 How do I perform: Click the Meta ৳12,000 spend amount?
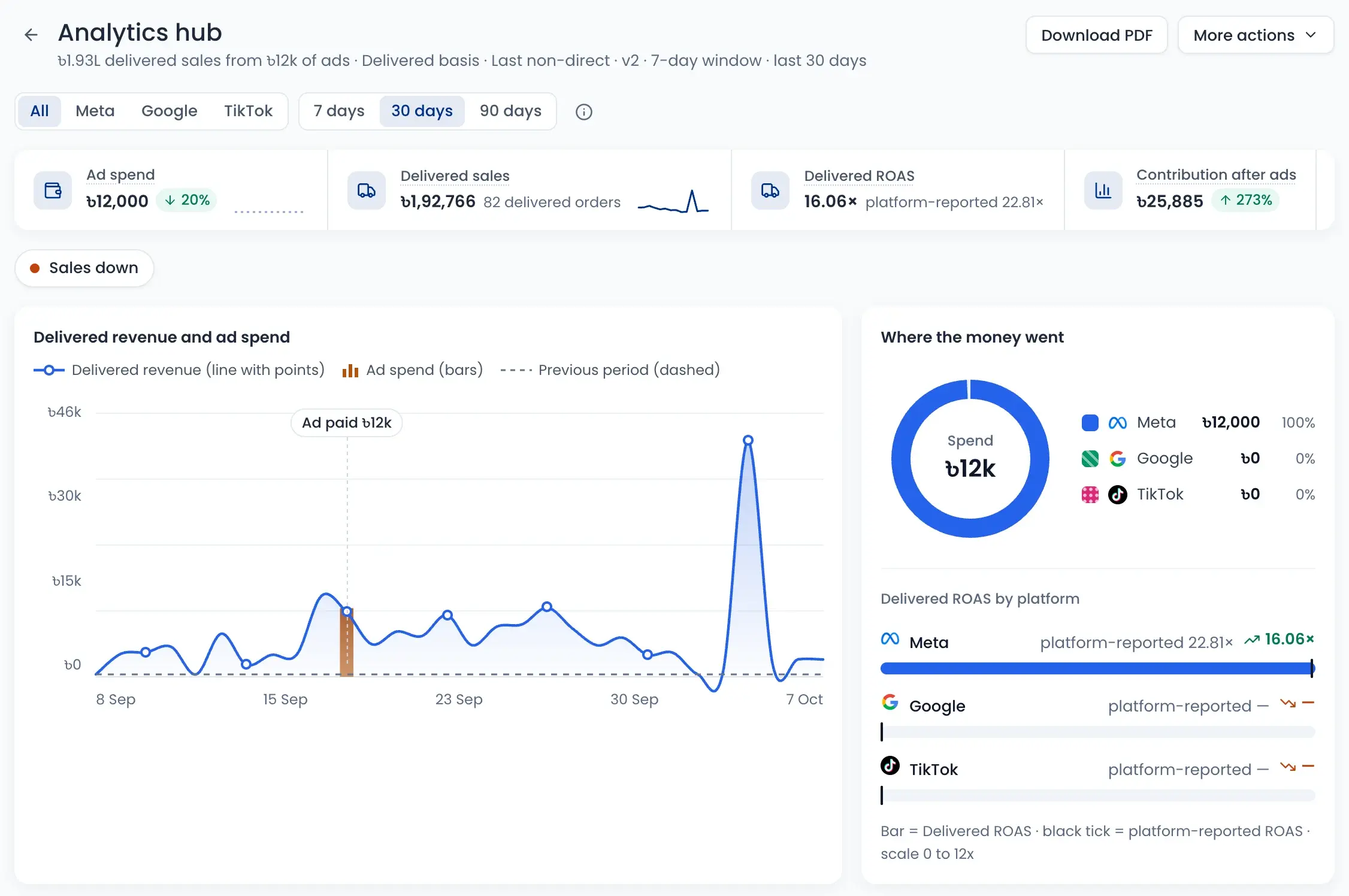pos(1231,423)
